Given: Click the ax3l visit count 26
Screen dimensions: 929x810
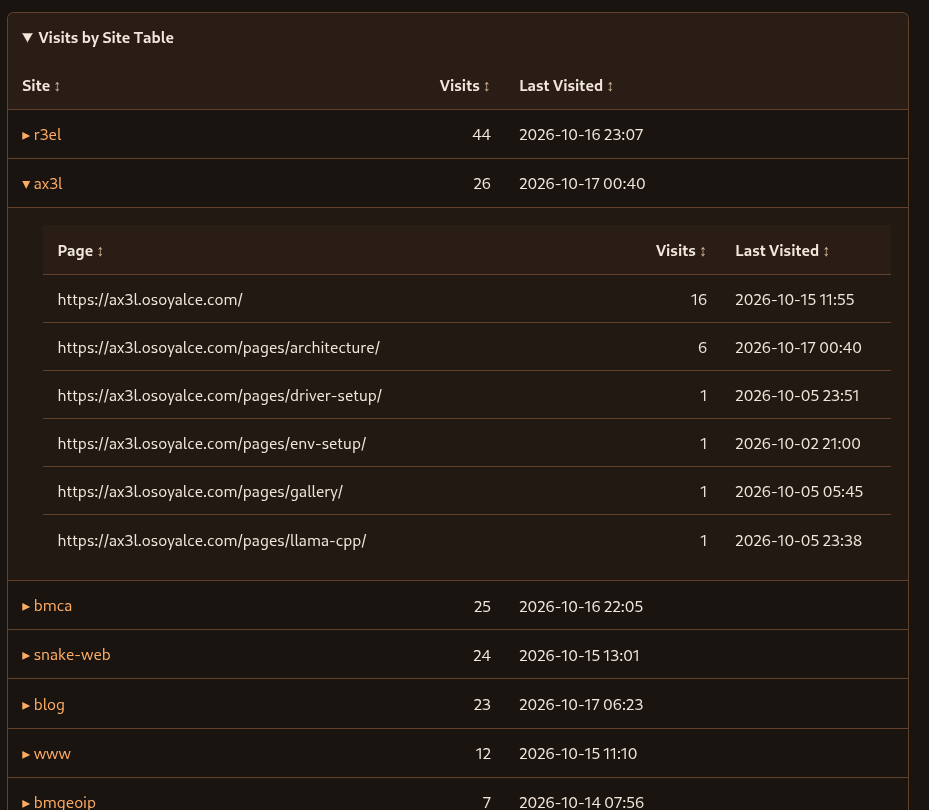Looking at the screenshot, I should click(482, 184).
